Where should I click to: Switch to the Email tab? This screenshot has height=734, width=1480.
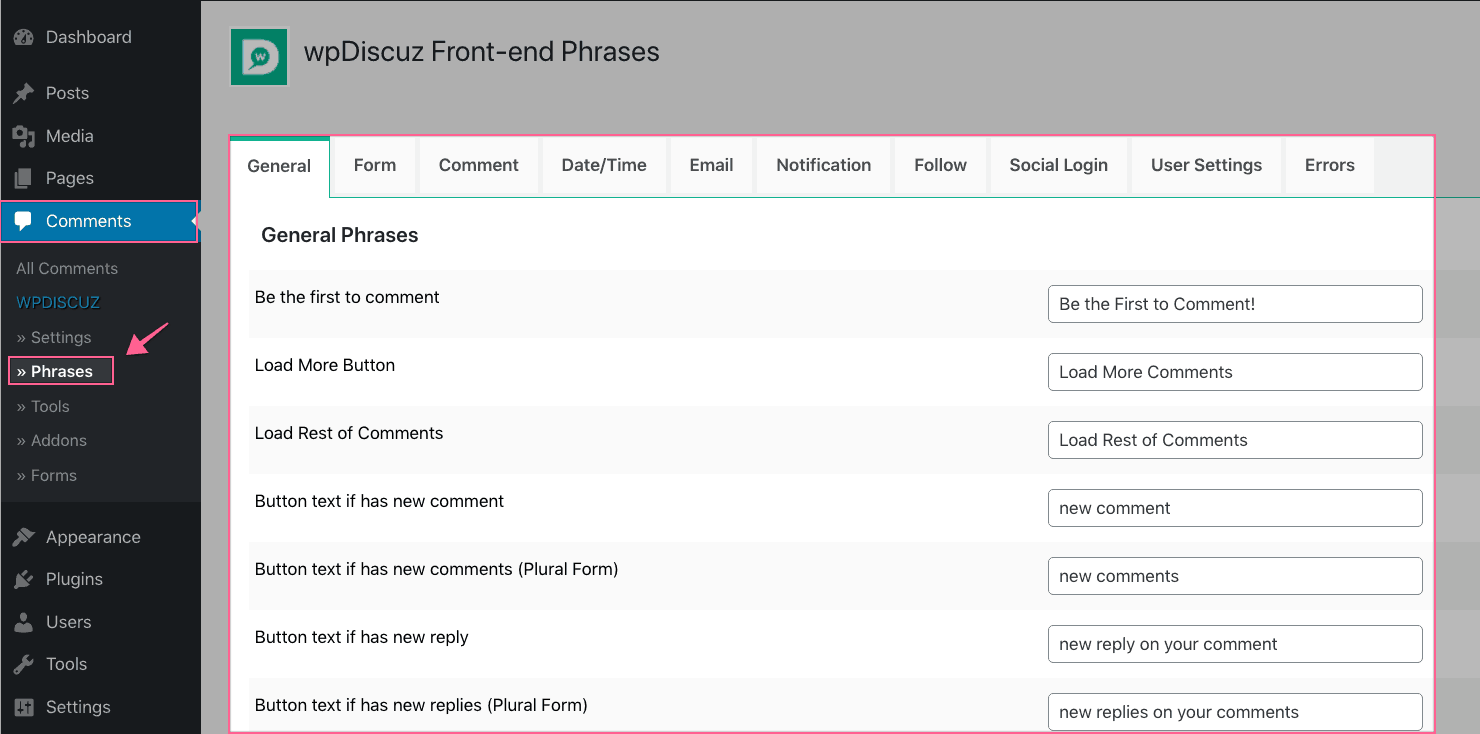point(711,165)
